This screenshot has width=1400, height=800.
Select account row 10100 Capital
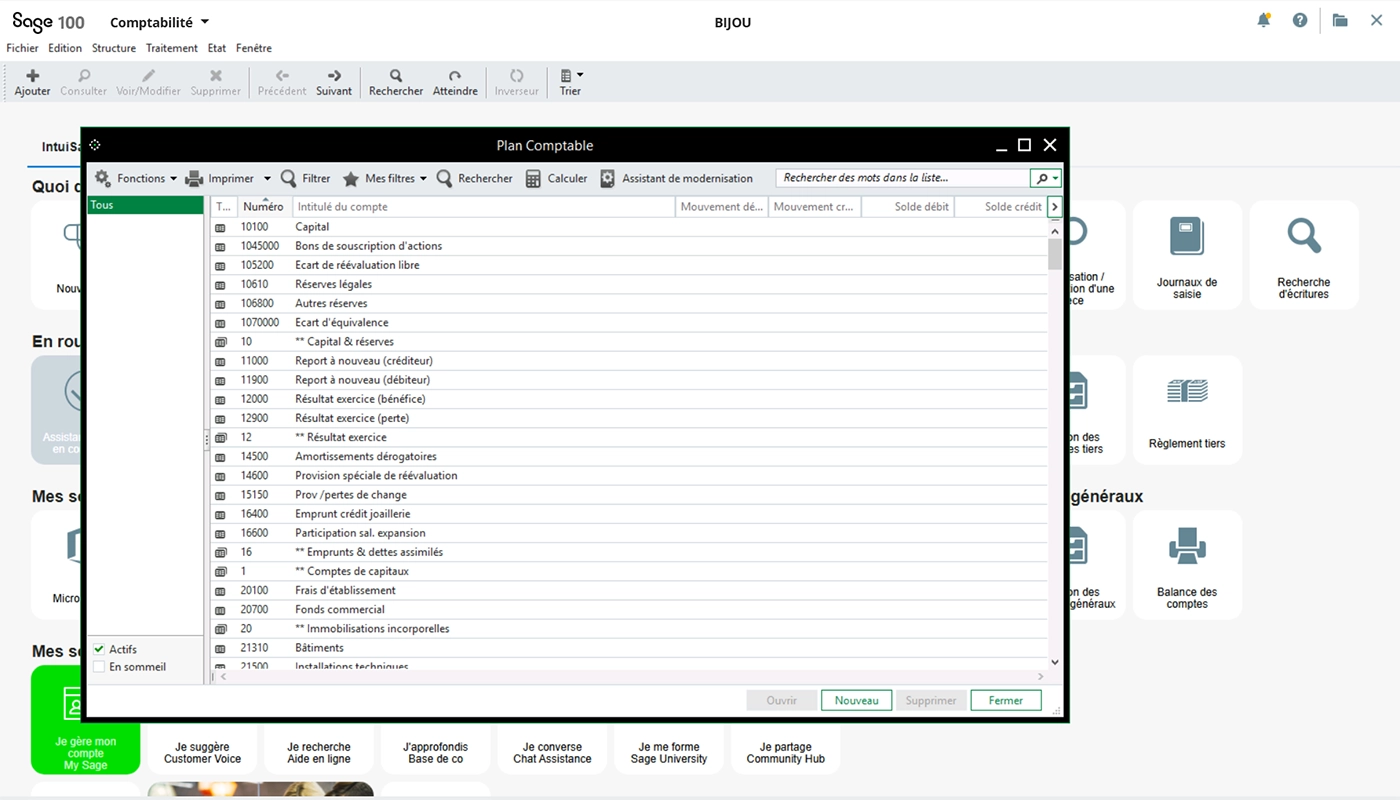coord(629,227)
